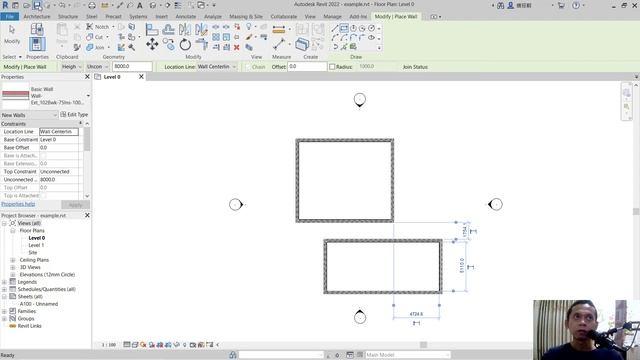This screenshot has height=360, width=640.
Task: Click the 1:100 view scale control
Action: click(x=108, y=345)
